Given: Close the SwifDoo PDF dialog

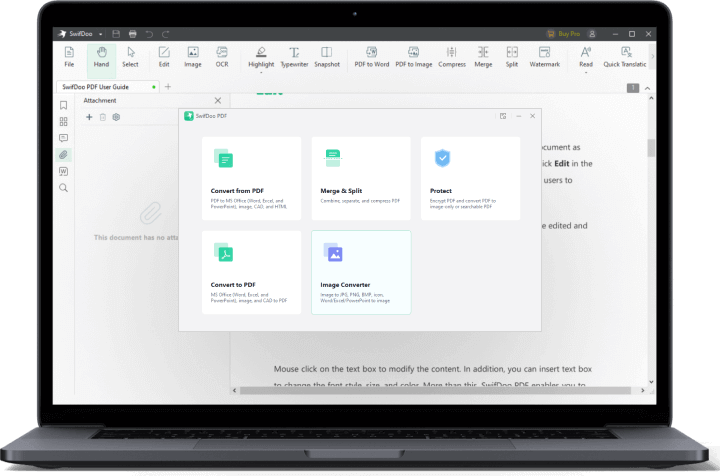Looking at the screenshot, I should (x=533, y=116).
